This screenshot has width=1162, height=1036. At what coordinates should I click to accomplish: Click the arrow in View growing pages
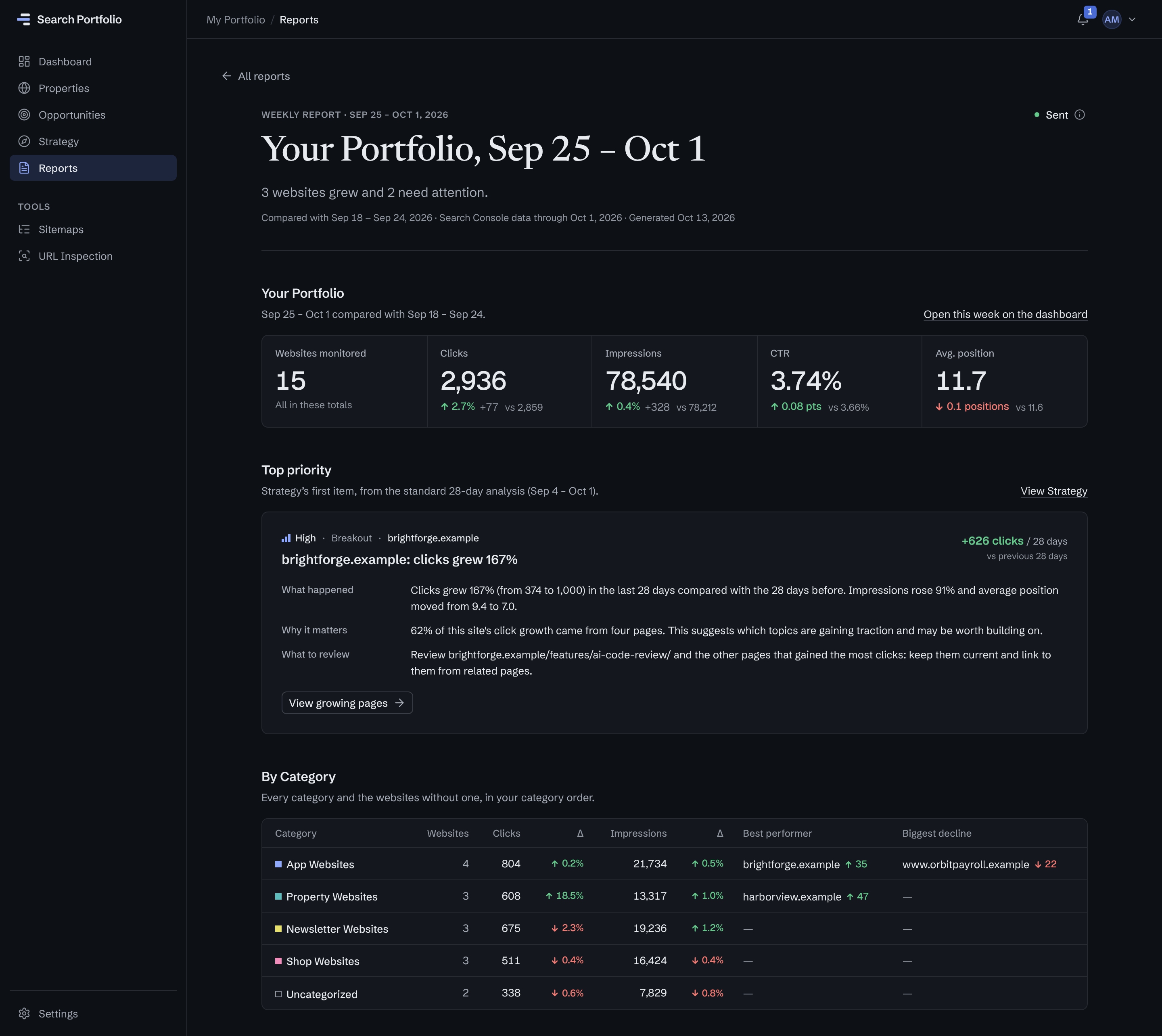400,703
